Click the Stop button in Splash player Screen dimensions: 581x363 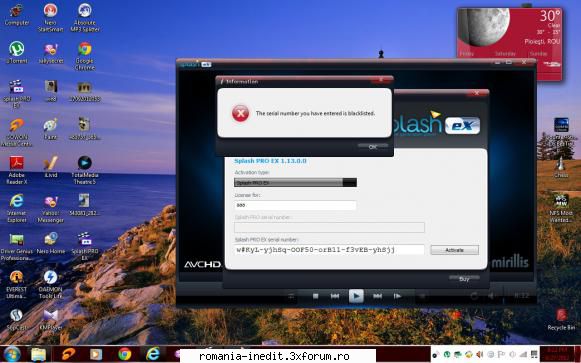[315, 296]
